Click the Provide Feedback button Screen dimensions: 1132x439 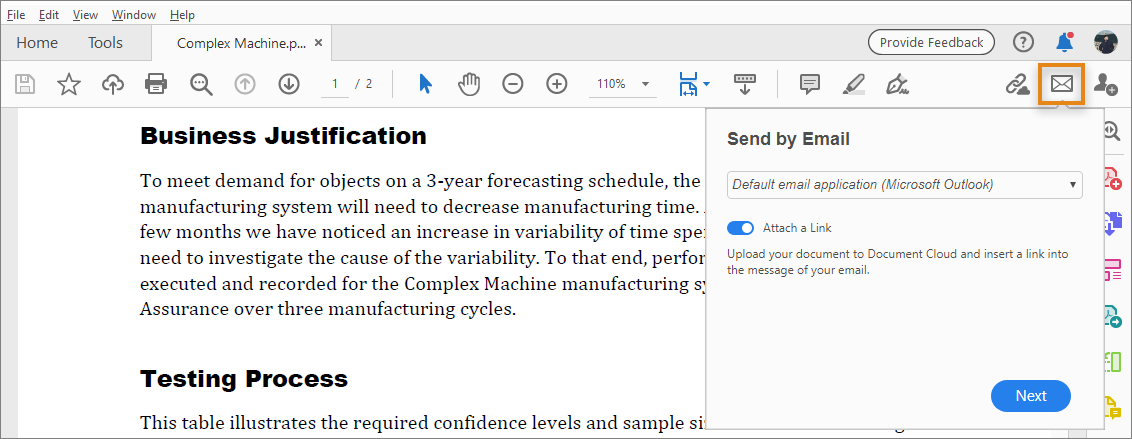931,43
